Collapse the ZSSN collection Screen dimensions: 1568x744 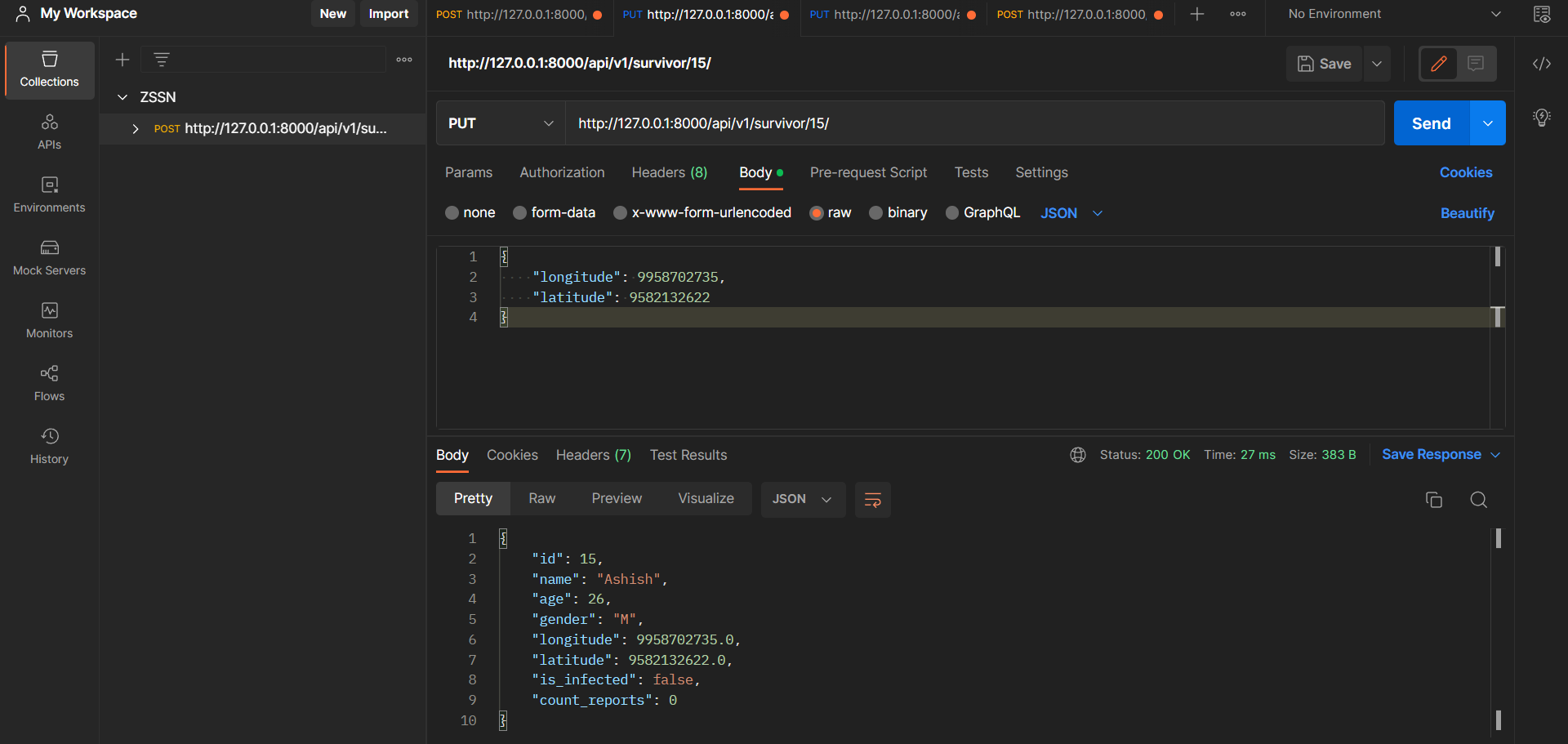[122, 96]
